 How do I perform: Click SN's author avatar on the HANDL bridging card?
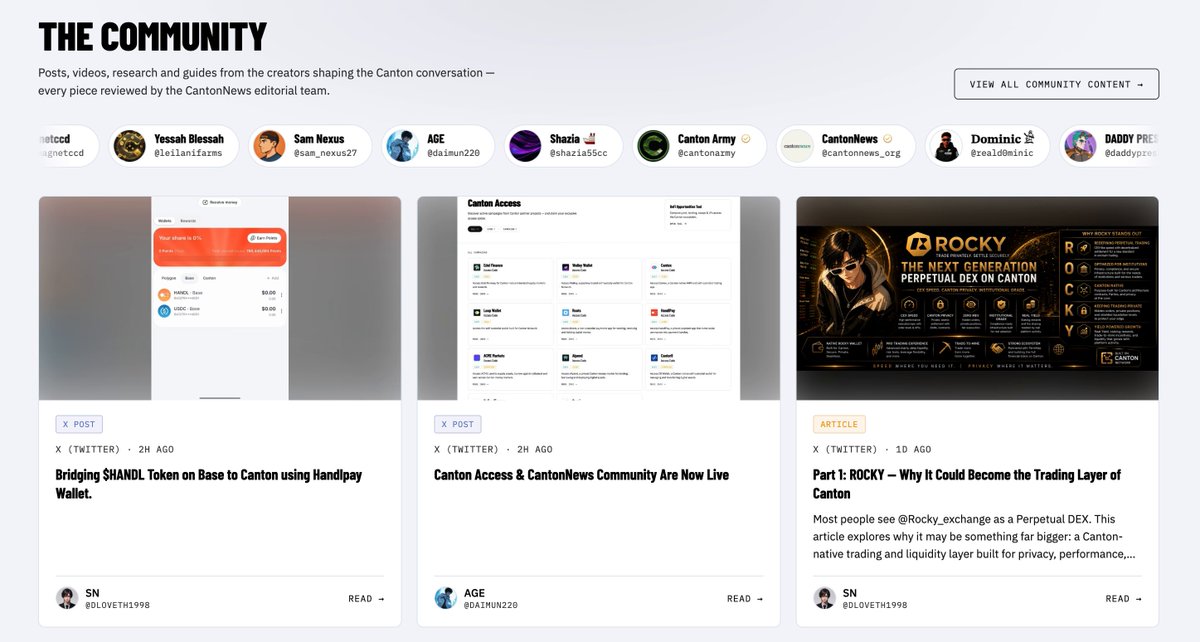(x=67, y=598)
